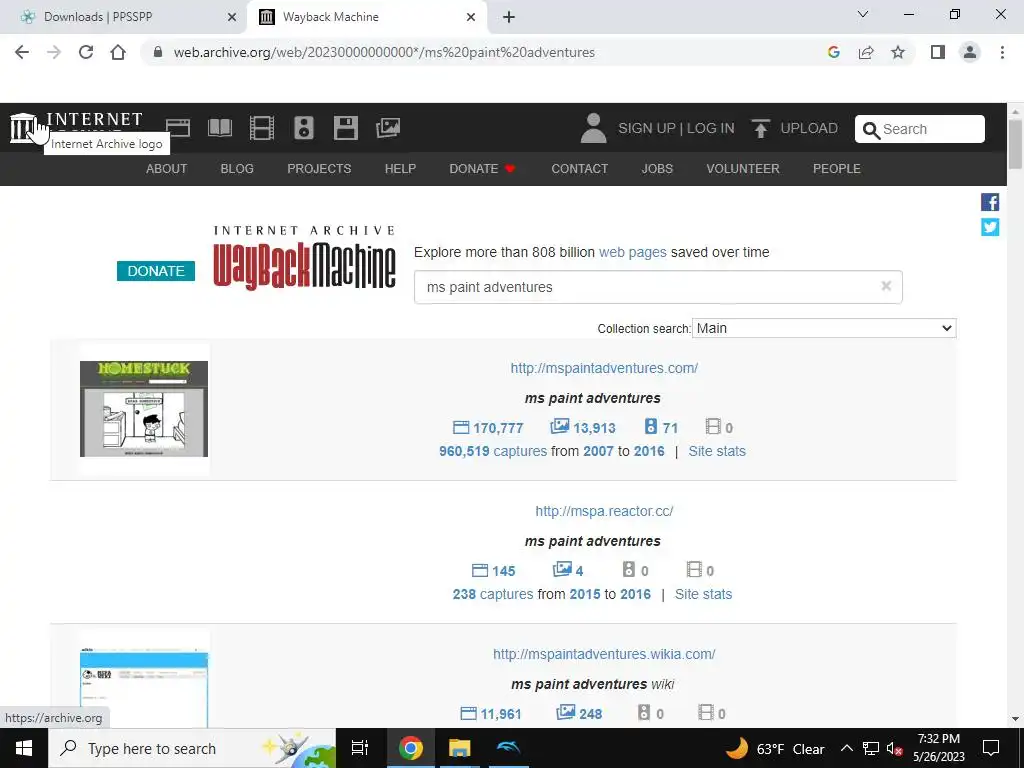Click 960,519 captures link
This screenshot has height=768, width=1024.
coord(493,451)
